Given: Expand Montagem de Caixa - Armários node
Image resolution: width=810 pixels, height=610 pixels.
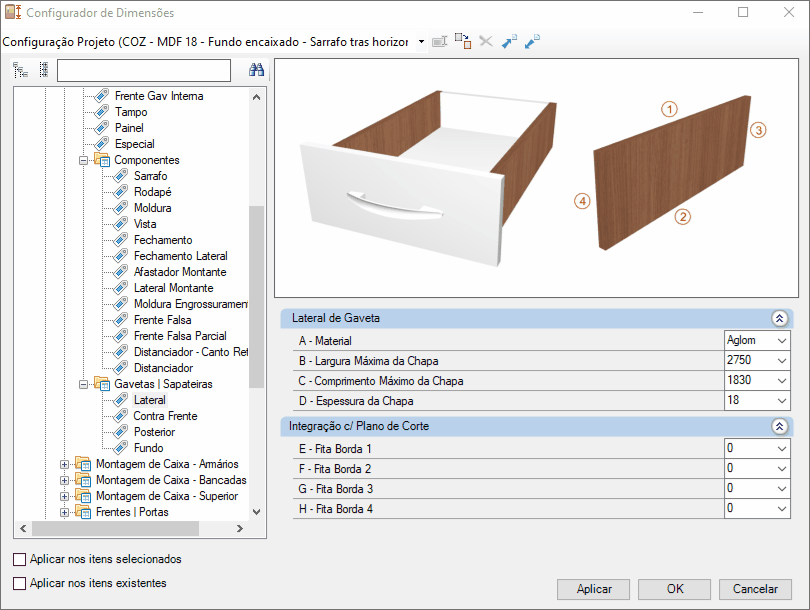Looking at the screenshot, I should (65, 464).
